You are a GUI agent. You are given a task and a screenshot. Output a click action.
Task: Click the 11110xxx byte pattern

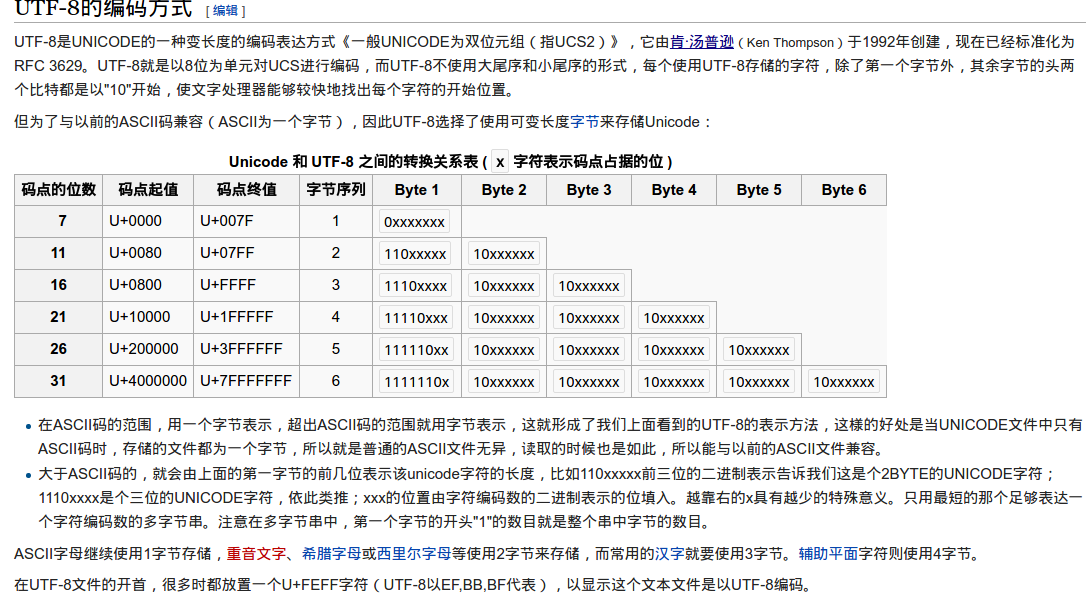click(x=416, y=318)
